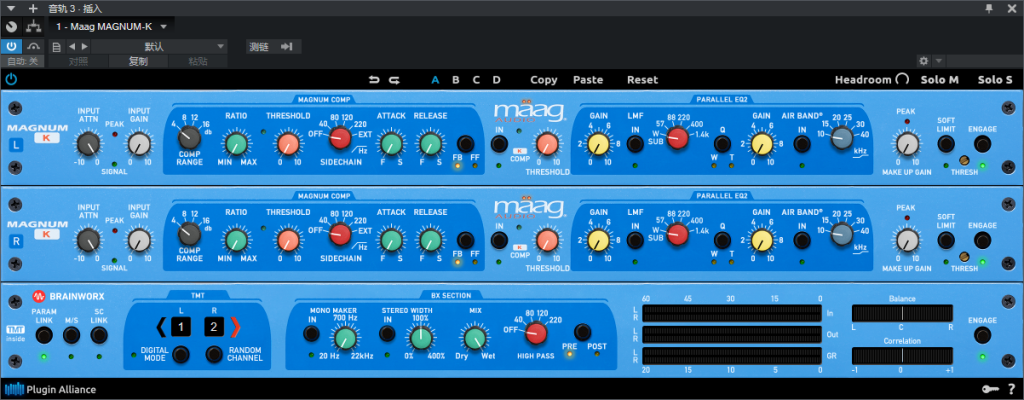Open the 默认 preset dropdown
The image size is (1024, 400).
[157, 46]
